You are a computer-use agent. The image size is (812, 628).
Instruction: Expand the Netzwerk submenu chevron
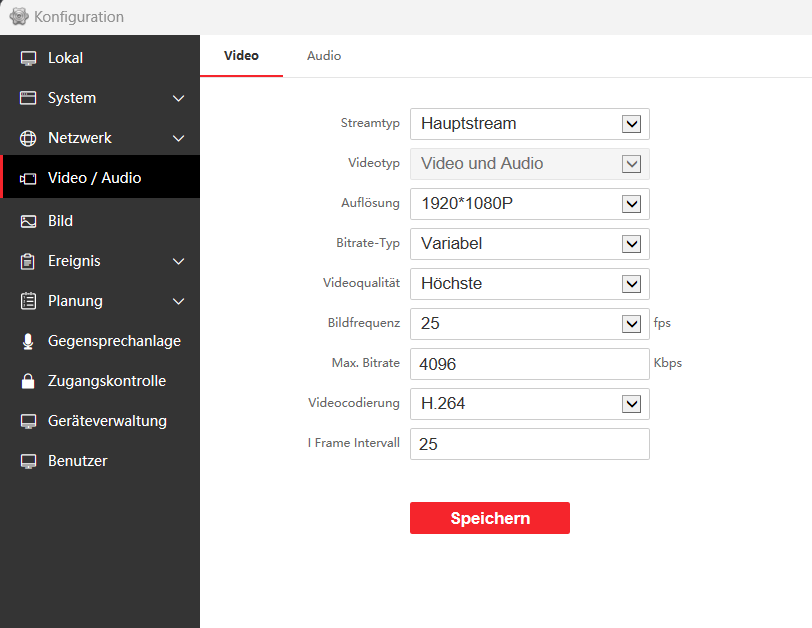179,138
